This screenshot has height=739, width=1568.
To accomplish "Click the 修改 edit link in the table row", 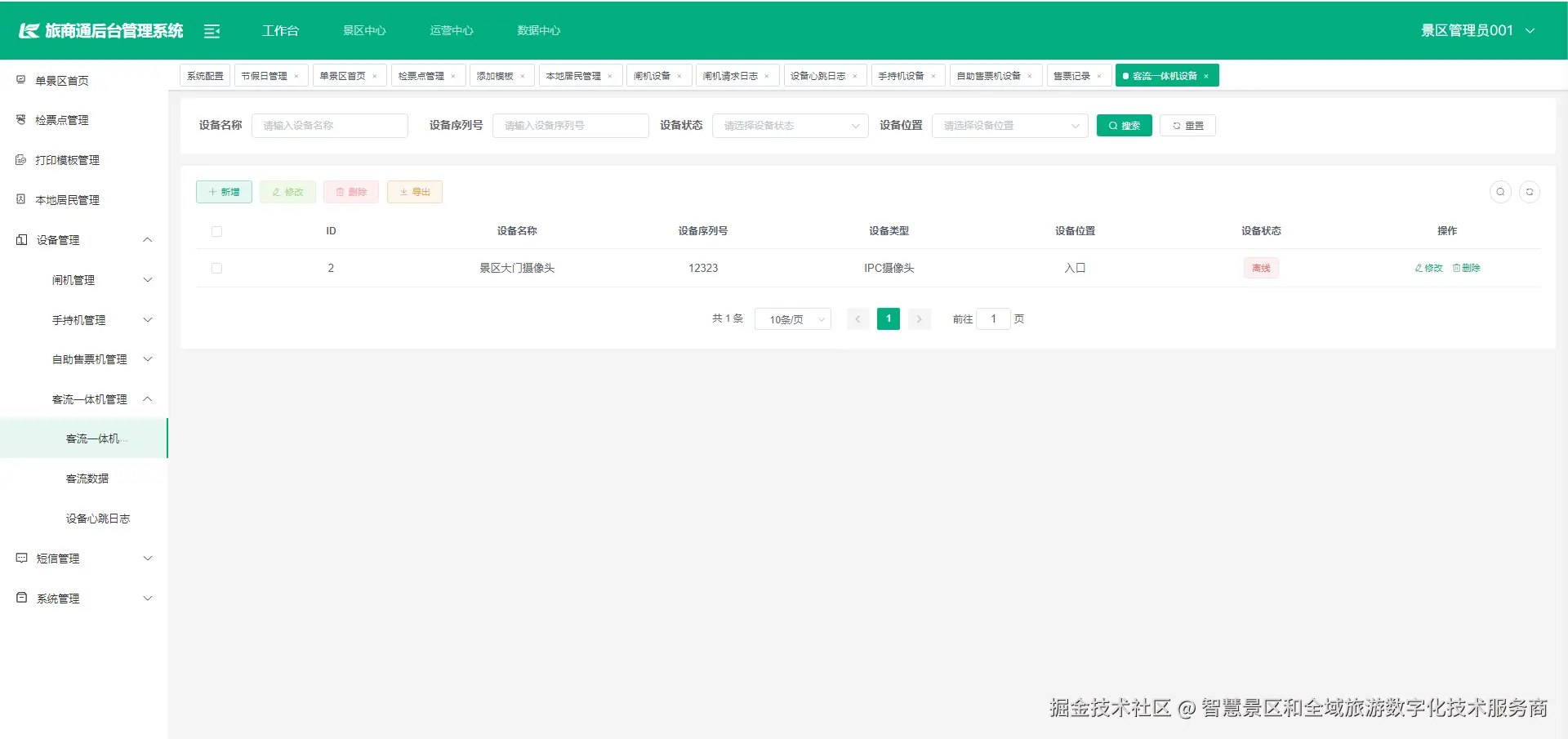I will [1428, 268].
